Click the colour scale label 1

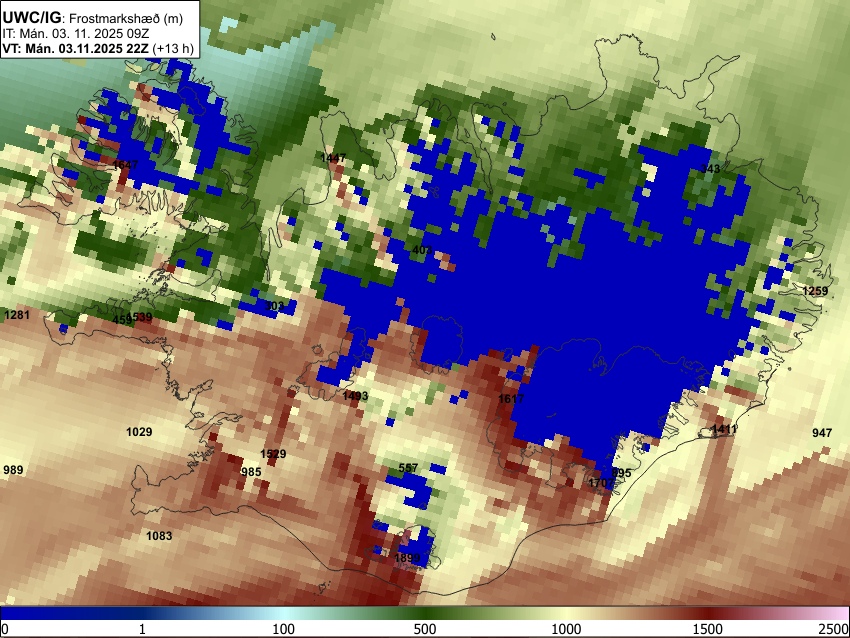(x=142, y=629)
